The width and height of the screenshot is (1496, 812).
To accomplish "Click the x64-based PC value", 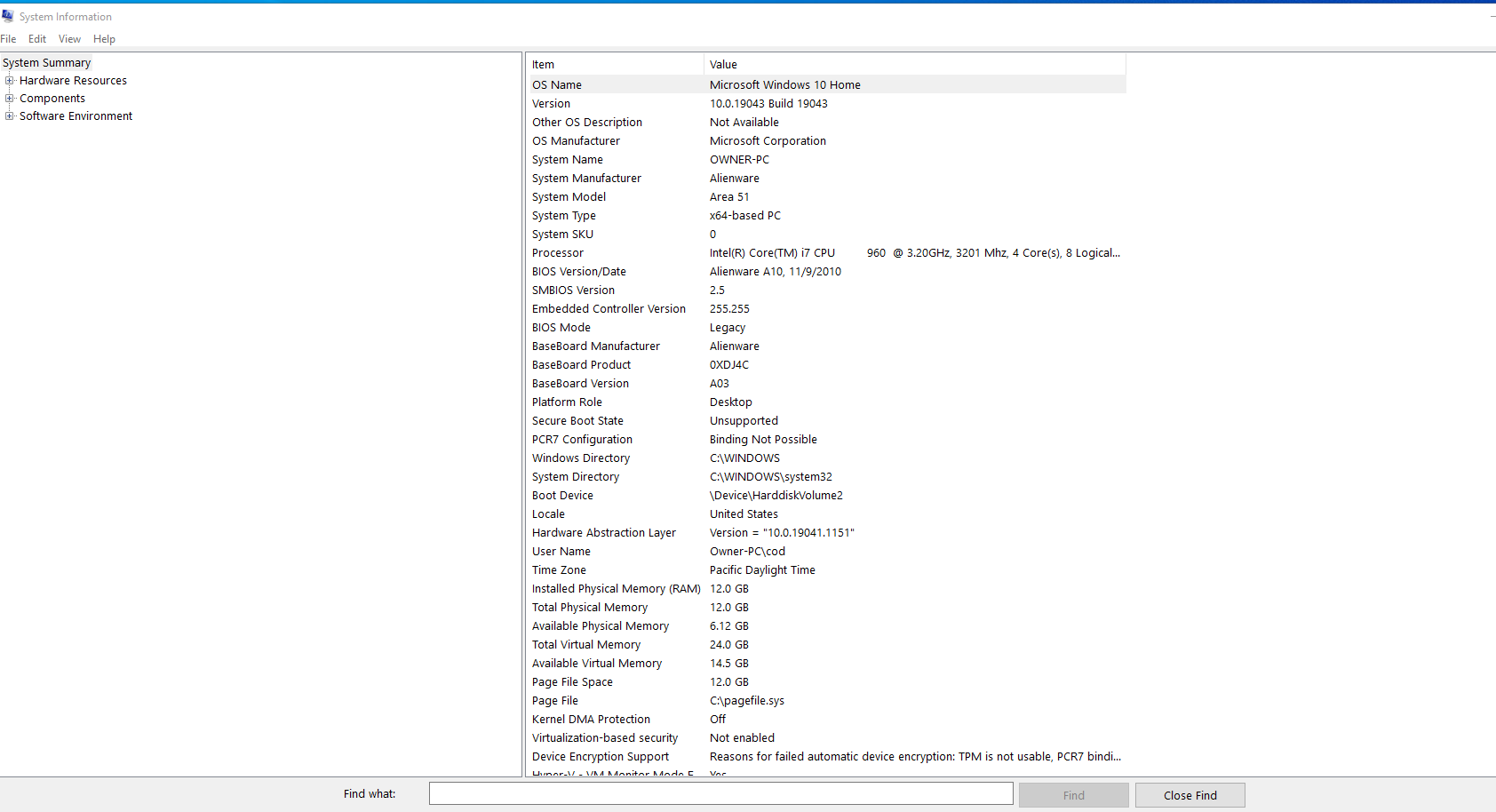I will [x=745, y=216].
